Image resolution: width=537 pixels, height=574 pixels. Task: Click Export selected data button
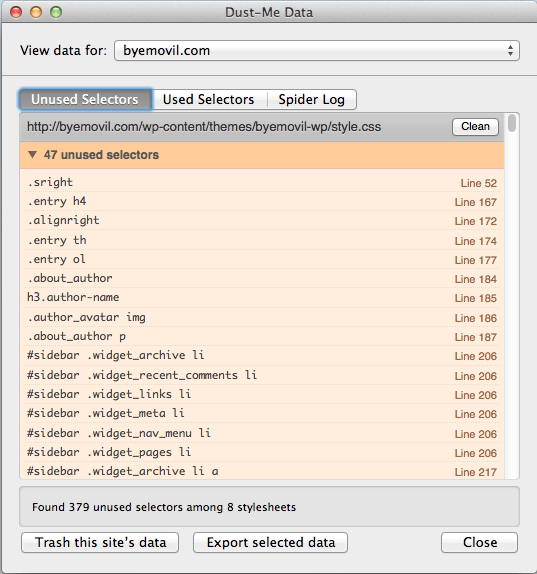coord(271,542)
